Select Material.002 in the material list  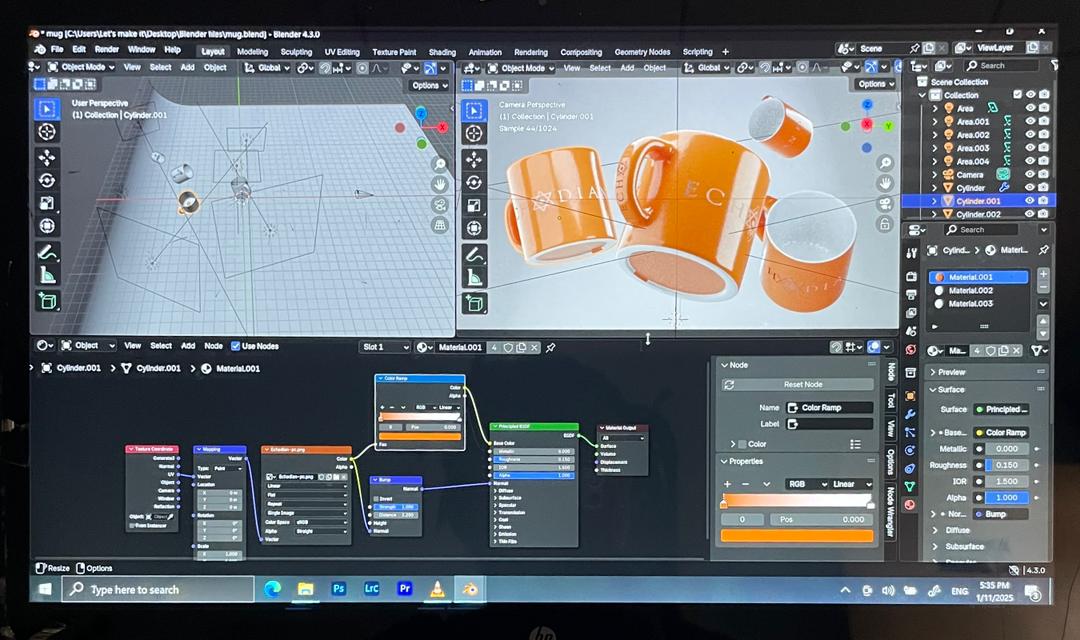tap(979, 291)
